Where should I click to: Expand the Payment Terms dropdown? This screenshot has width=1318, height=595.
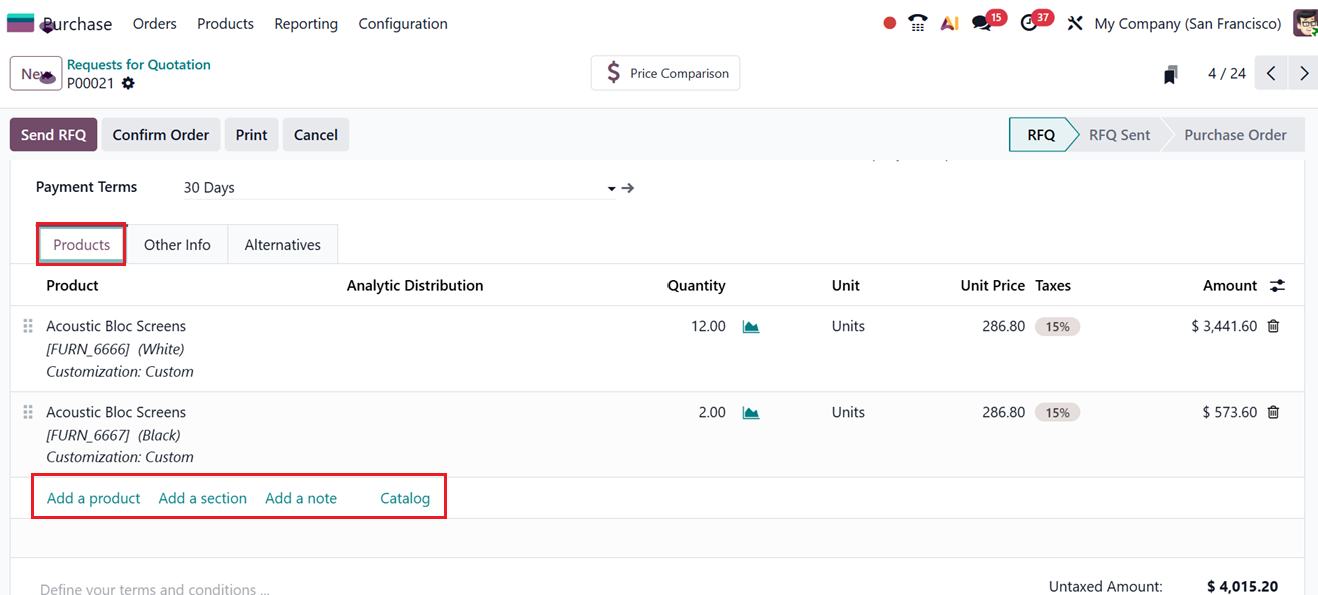611,188
